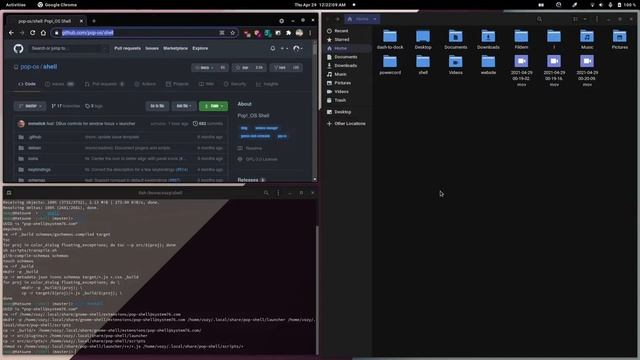Select Home in Files sidebar
This screenshot has height=360, width=640.
pos(340,48)
